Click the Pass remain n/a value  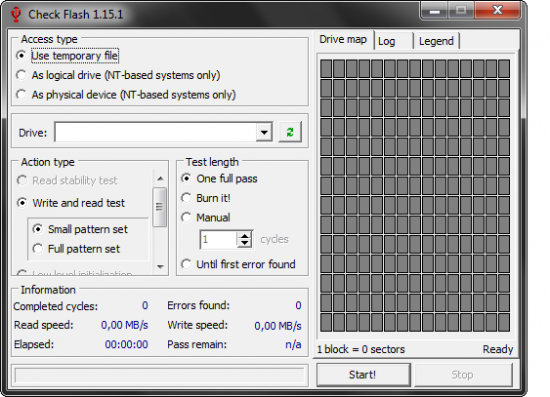[x=293, y=344]
